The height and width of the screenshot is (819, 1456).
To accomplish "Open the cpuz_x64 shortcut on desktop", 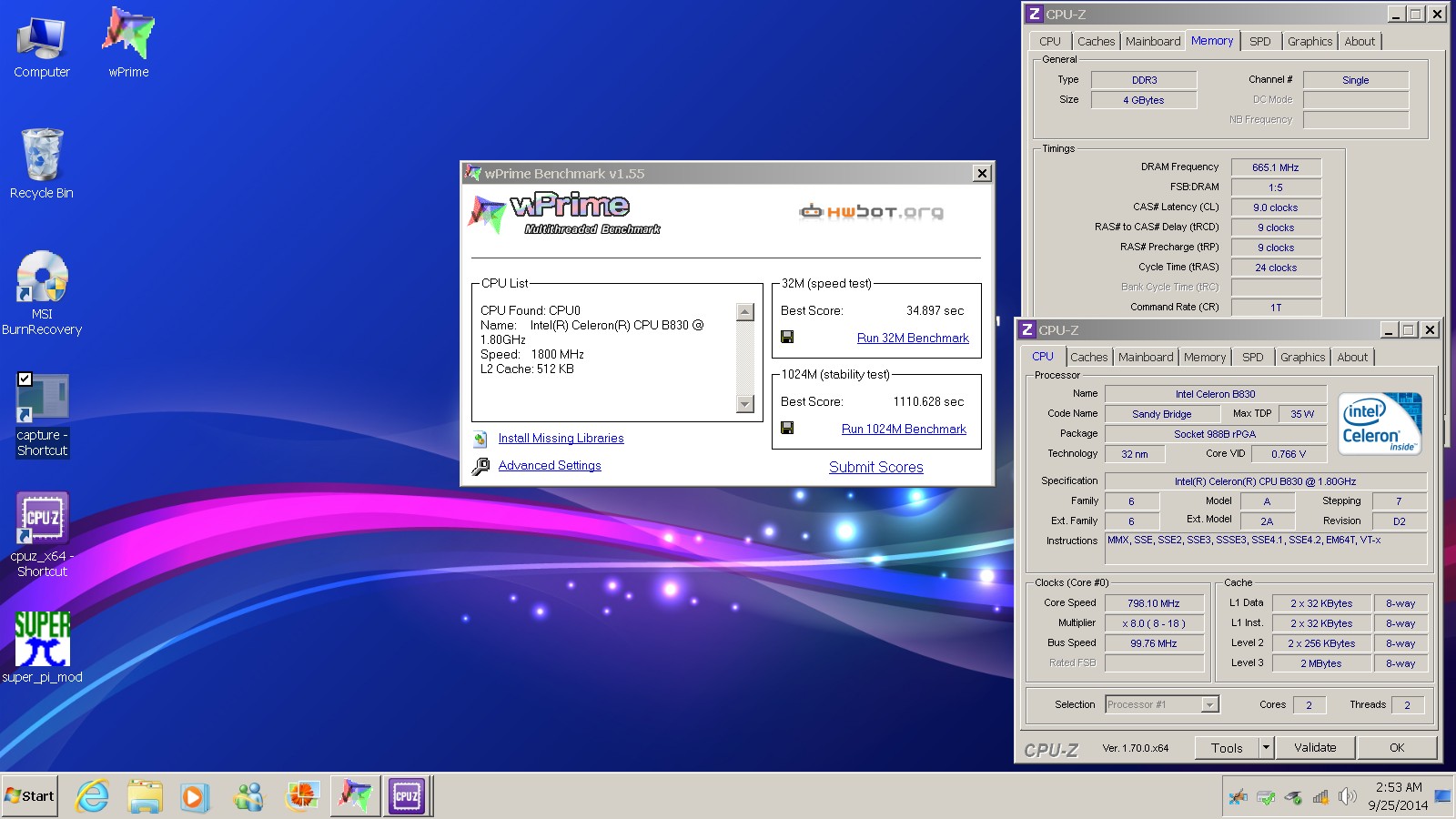I will point(42,535).
